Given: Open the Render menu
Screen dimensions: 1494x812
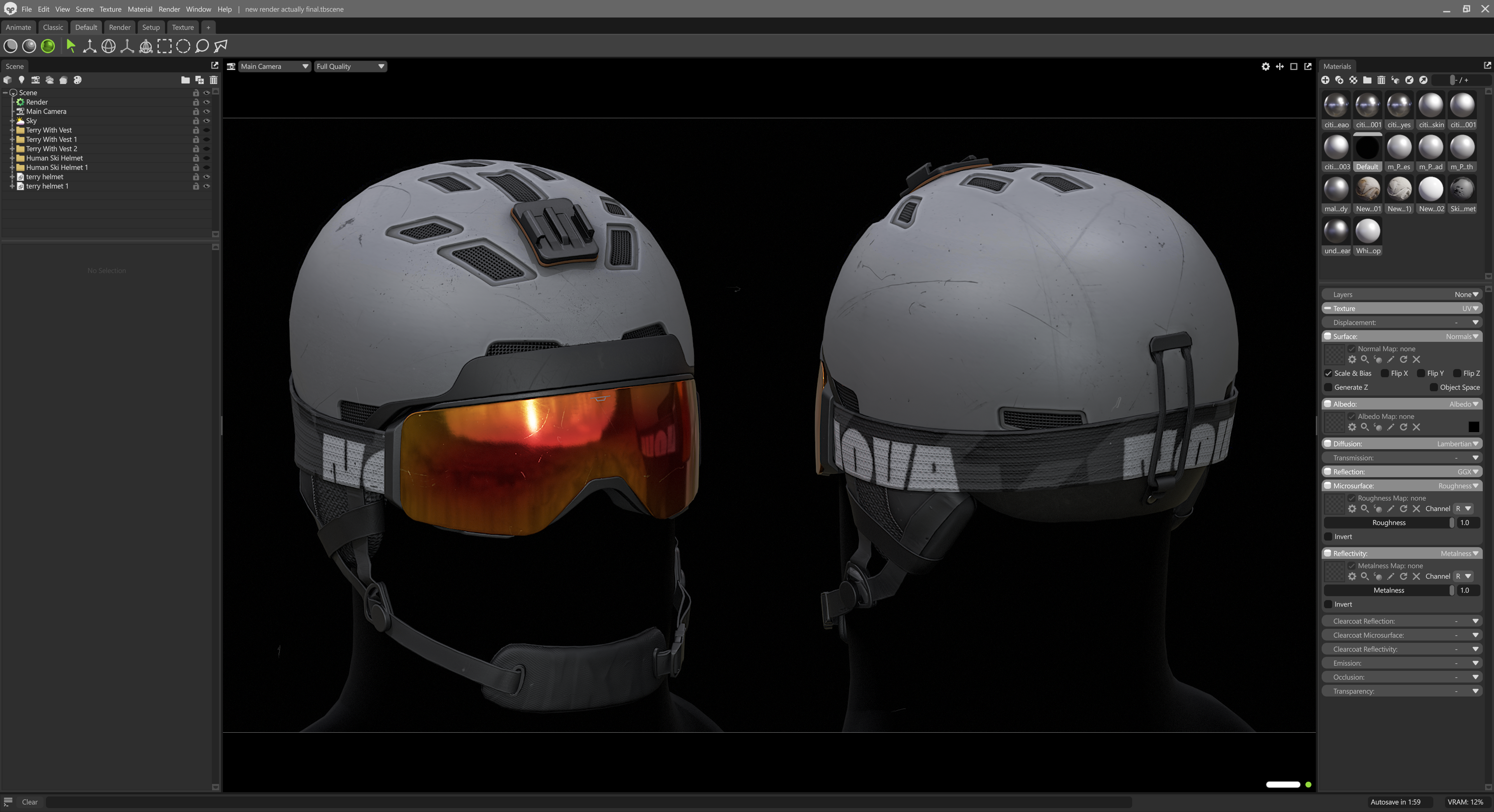Looking at the screenshot, I should [x=169, y=9].
